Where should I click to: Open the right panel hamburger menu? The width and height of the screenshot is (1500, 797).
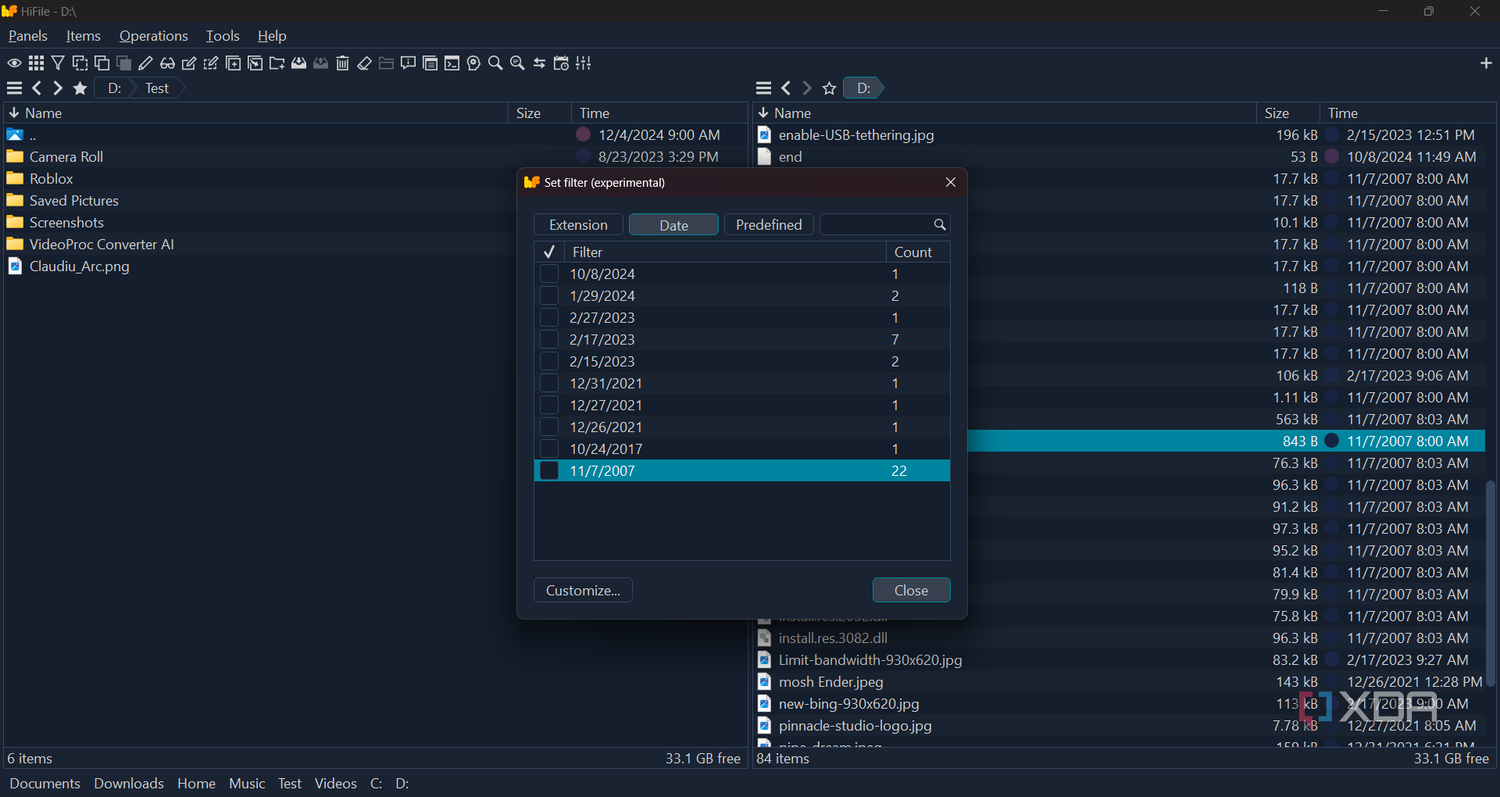coord(763,88)
